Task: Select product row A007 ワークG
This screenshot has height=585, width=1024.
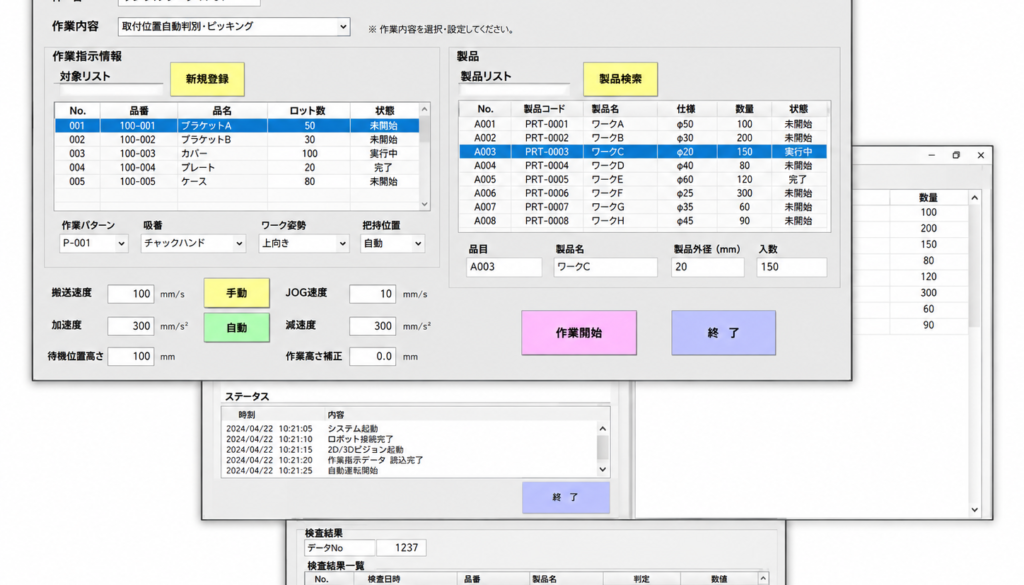Action: (x=643, y=207)
